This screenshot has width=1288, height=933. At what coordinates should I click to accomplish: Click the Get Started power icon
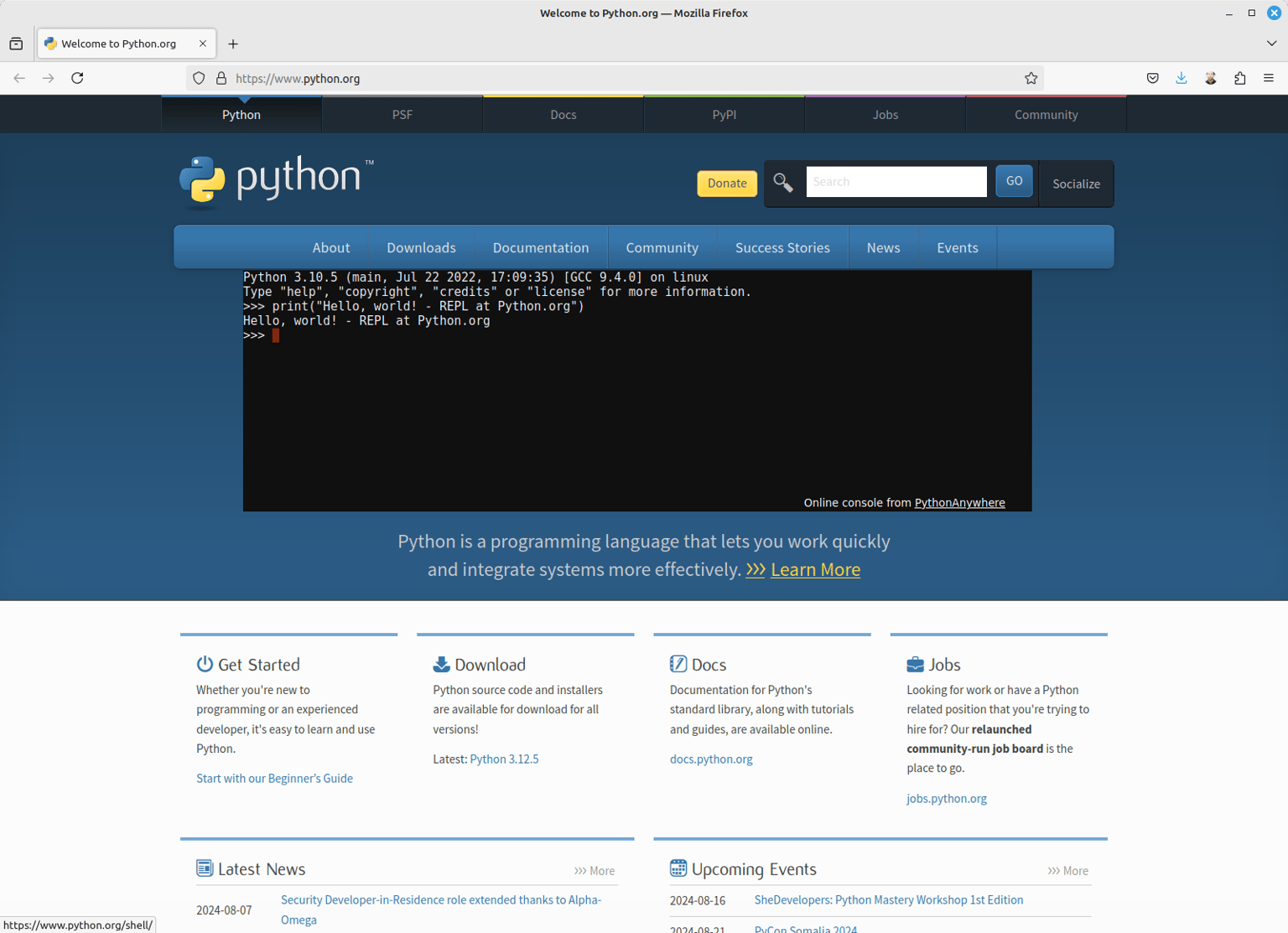tap(205, 664)
